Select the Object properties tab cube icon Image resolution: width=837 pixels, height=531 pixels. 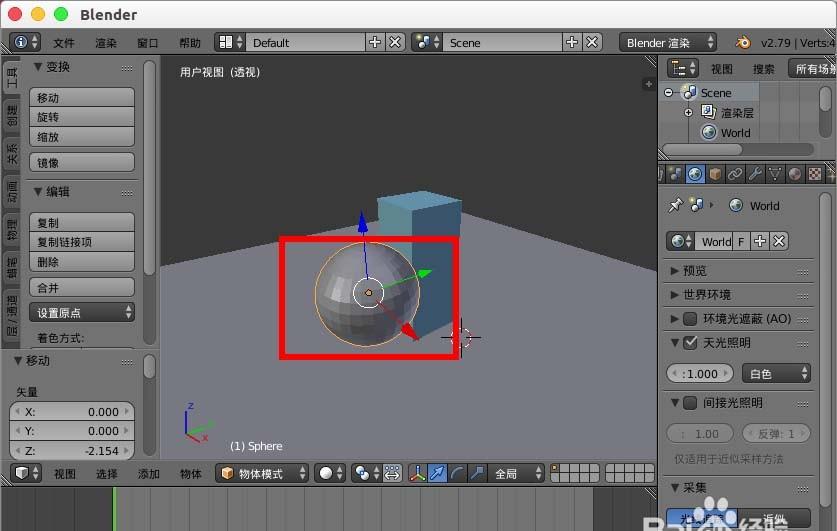click(715, 174)
